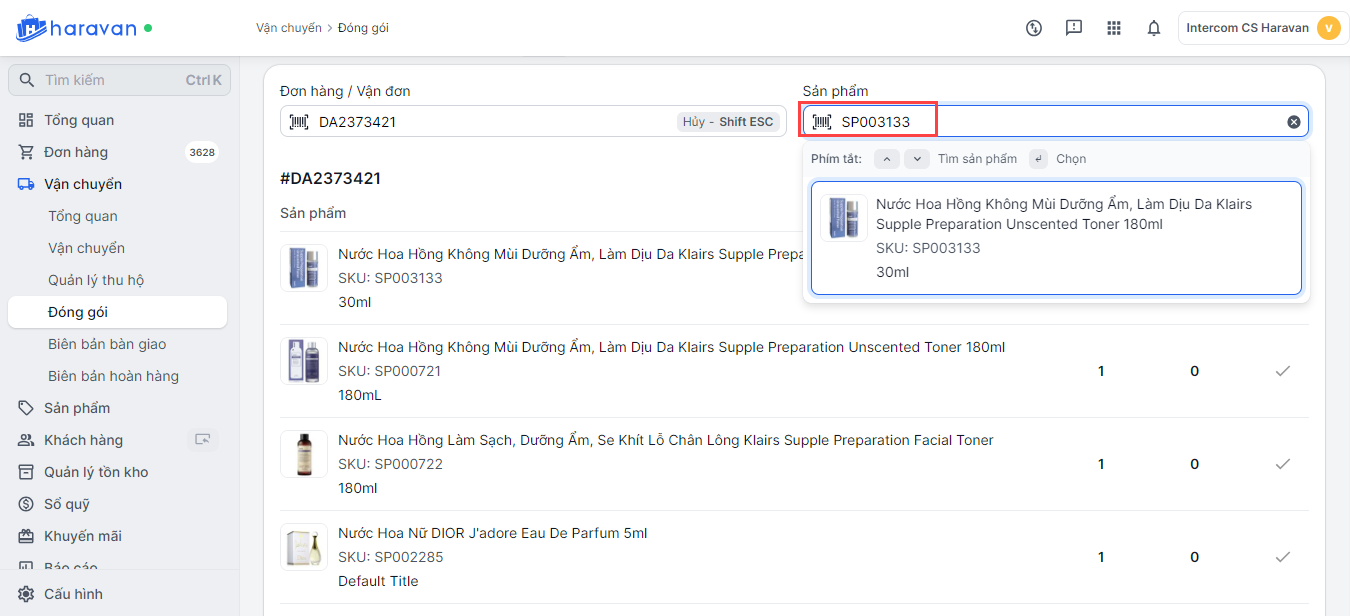Screen dimensions: 1350x616
Task: Open Khách hàng menu
Action: click(83, 440)
